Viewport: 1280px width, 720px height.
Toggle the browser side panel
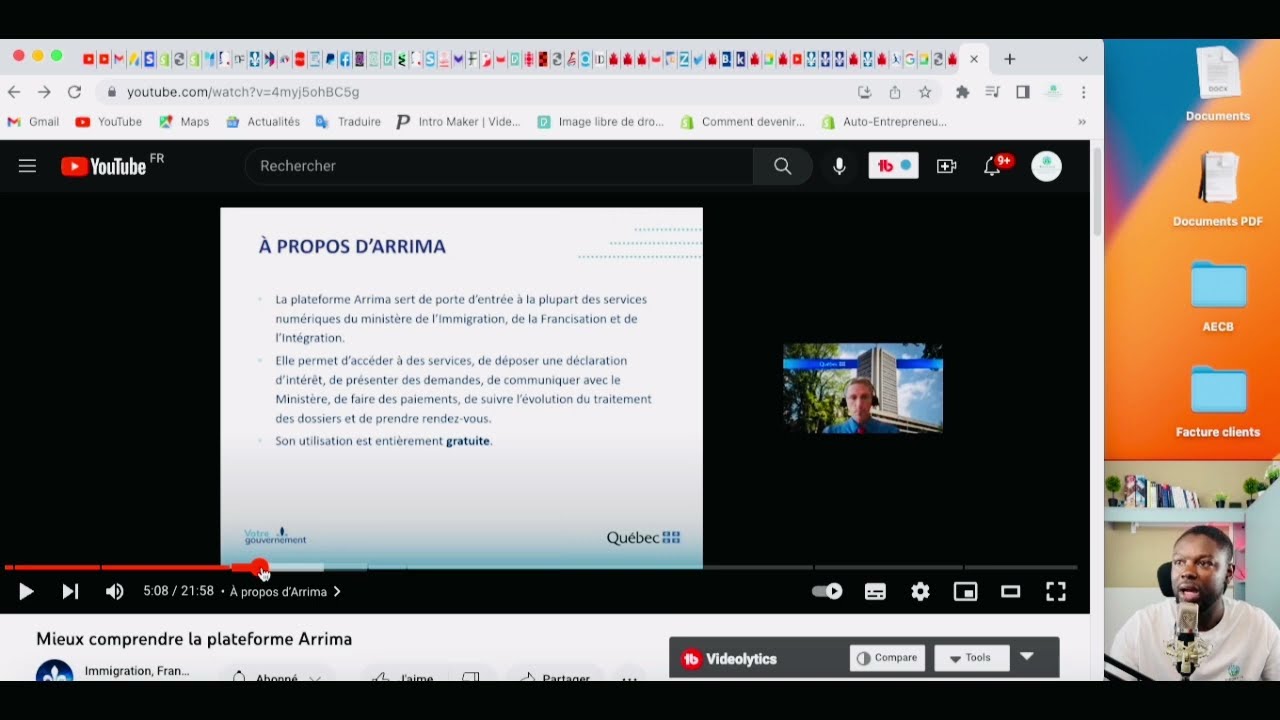pyautogui.click(x=1022, y=92)
